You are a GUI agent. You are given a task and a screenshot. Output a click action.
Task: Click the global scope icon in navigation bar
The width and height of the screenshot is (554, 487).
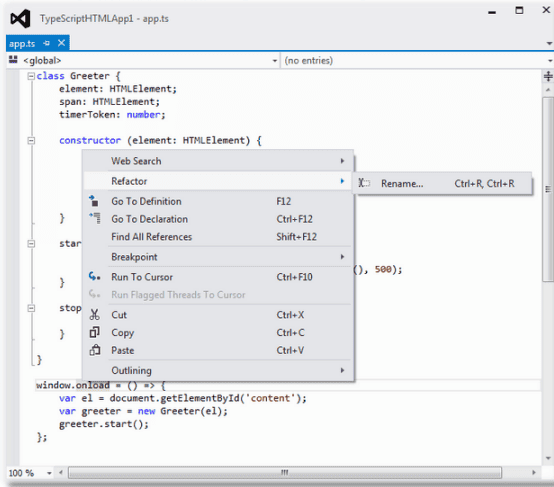click(x=13, y=59)
